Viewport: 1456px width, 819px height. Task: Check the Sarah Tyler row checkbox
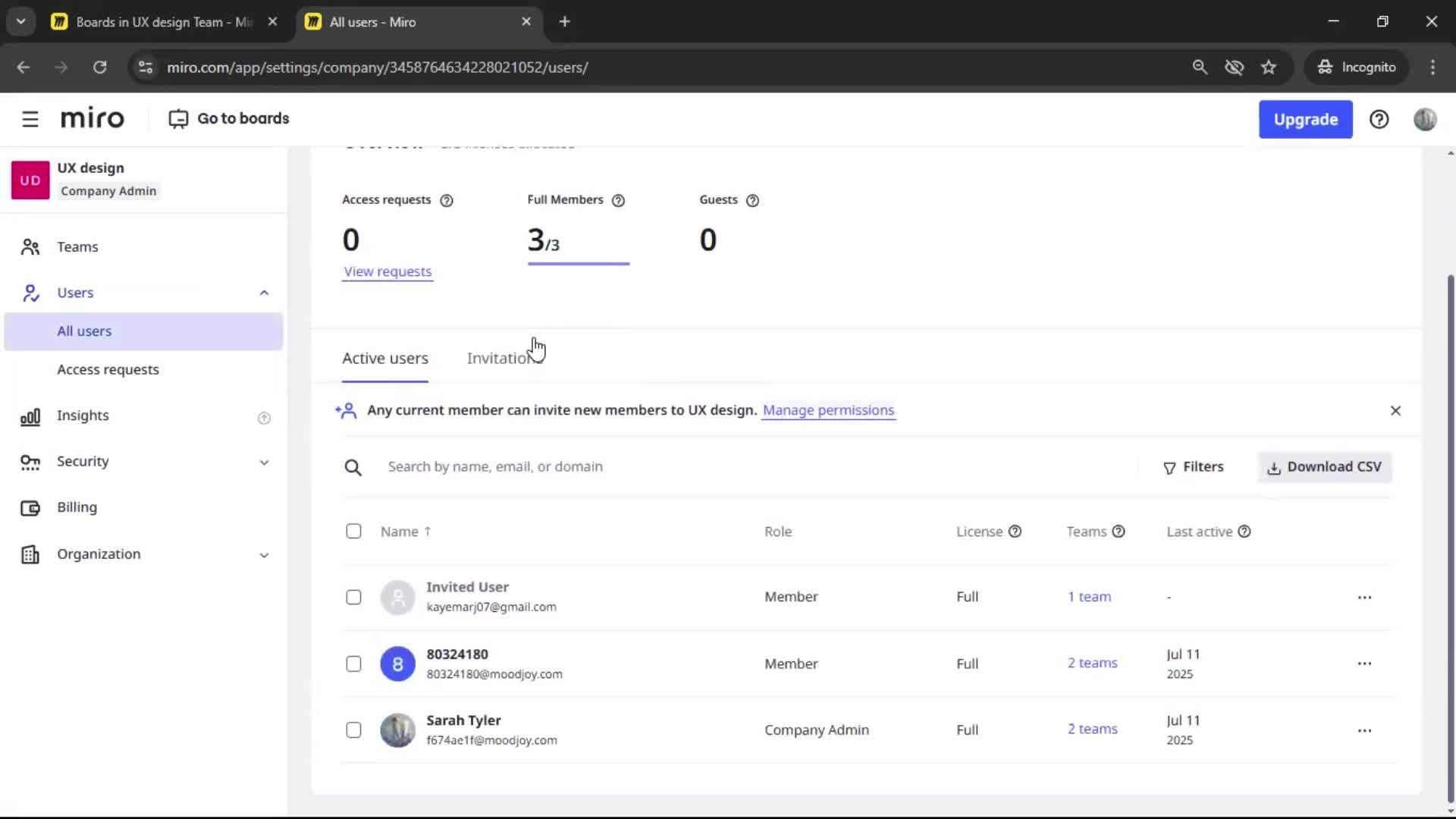point(353,730)
